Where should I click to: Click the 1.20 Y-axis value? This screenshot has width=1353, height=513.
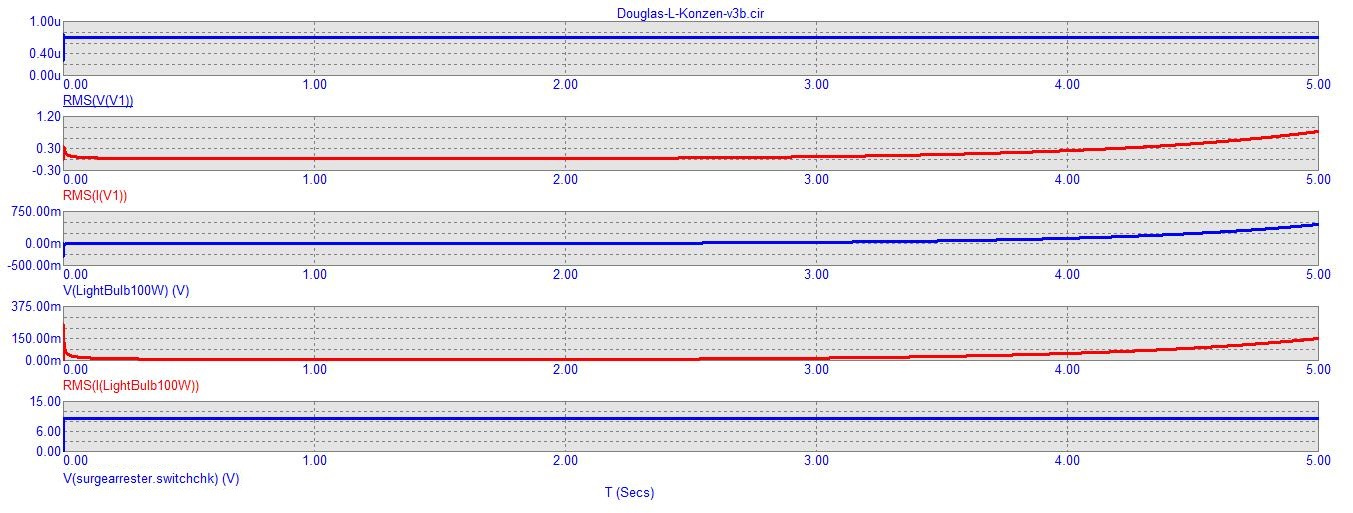pyautogui.click(x=48, y=116)
